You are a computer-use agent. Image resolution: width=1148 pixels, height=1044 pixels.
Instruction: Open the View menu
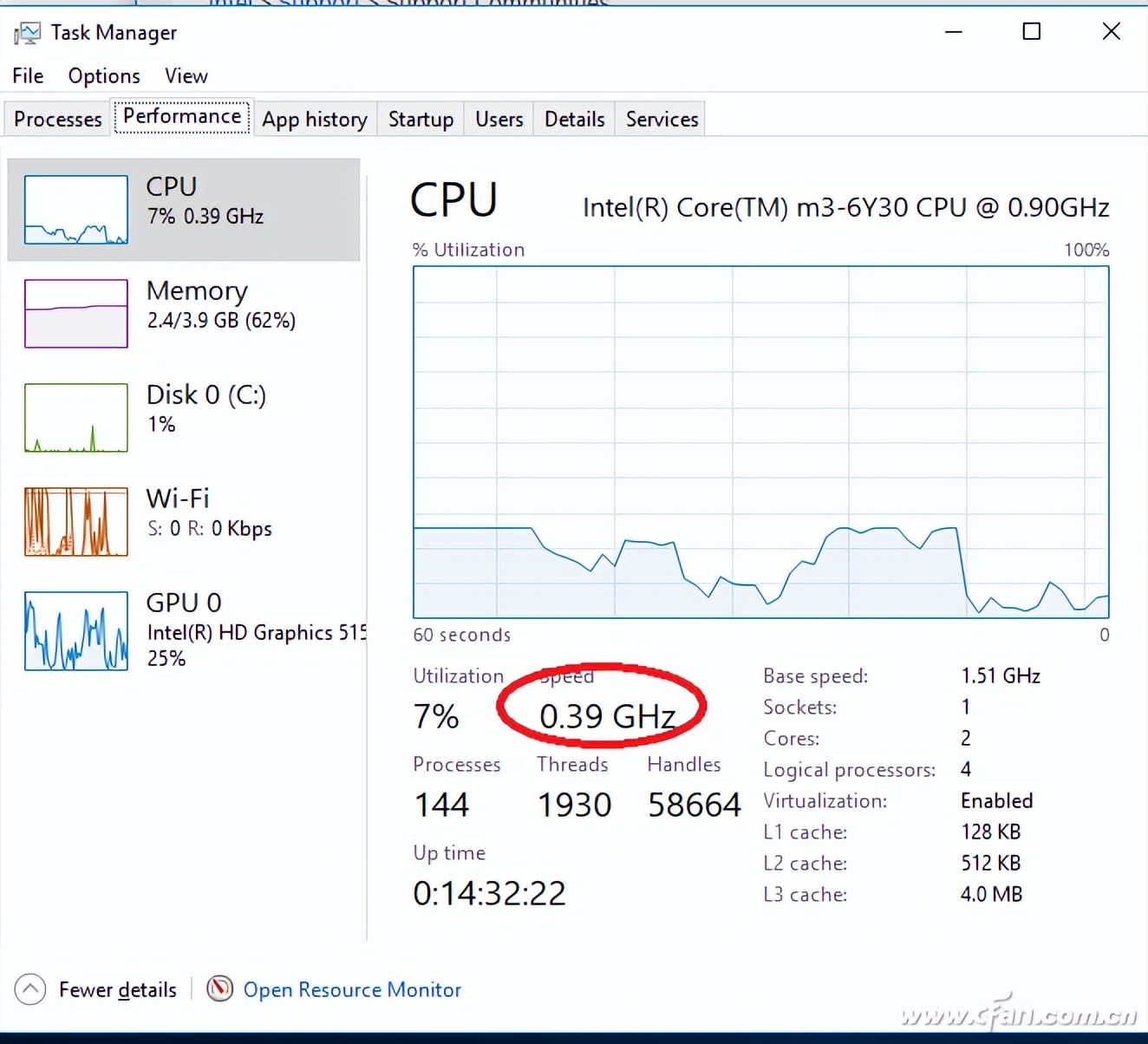point(186,76)
